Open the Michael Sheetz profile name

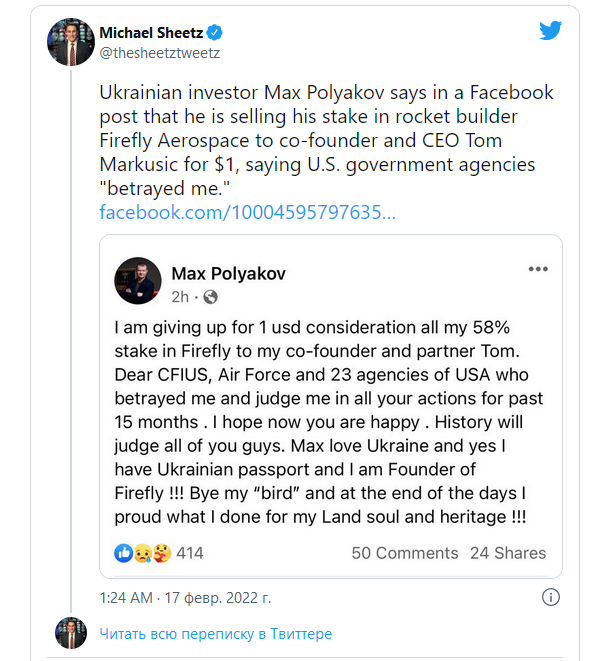(x=149, y=34)
